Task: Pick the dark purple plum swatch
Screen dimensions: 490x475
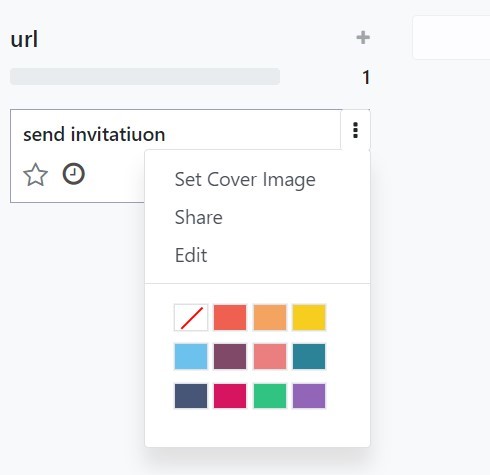Action: [x=230, y=357]
